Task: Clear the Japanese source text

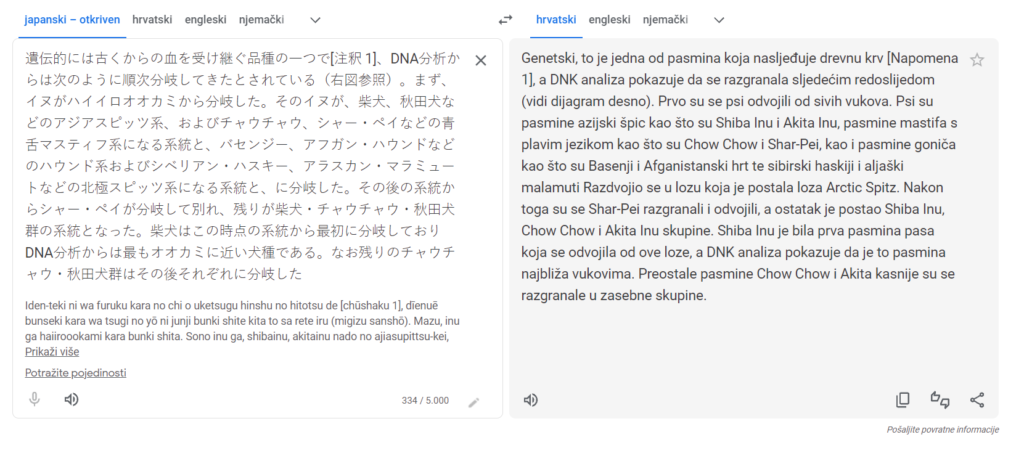Action: [x=480, y=61]
